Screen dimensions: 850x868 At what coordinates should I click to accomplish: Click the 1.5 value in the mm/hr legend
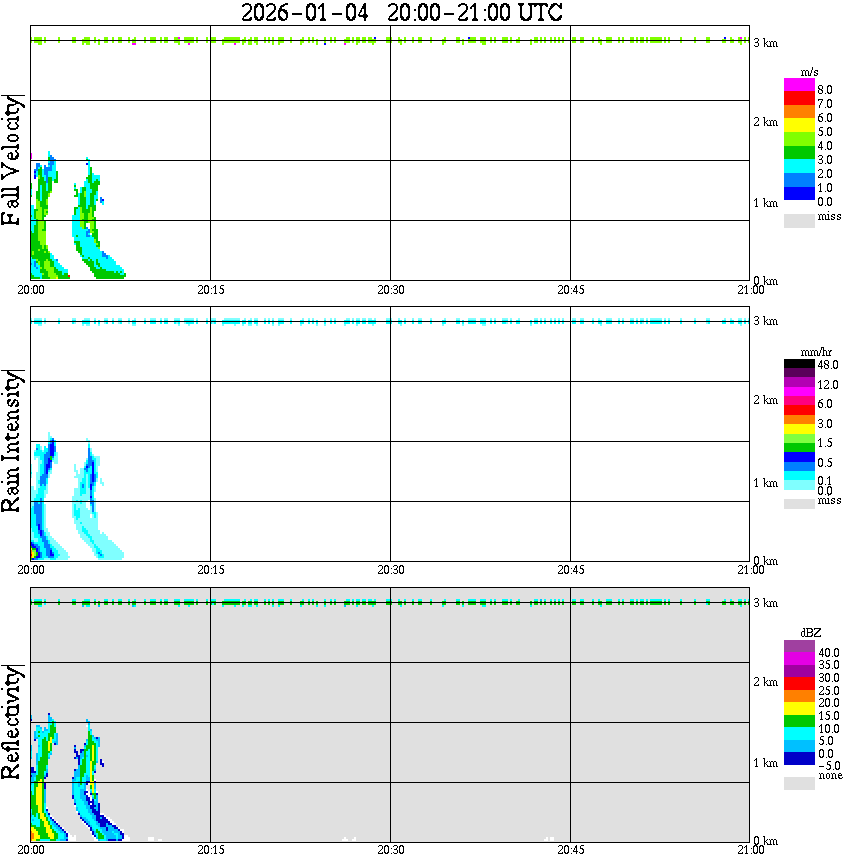coord(825,443)
